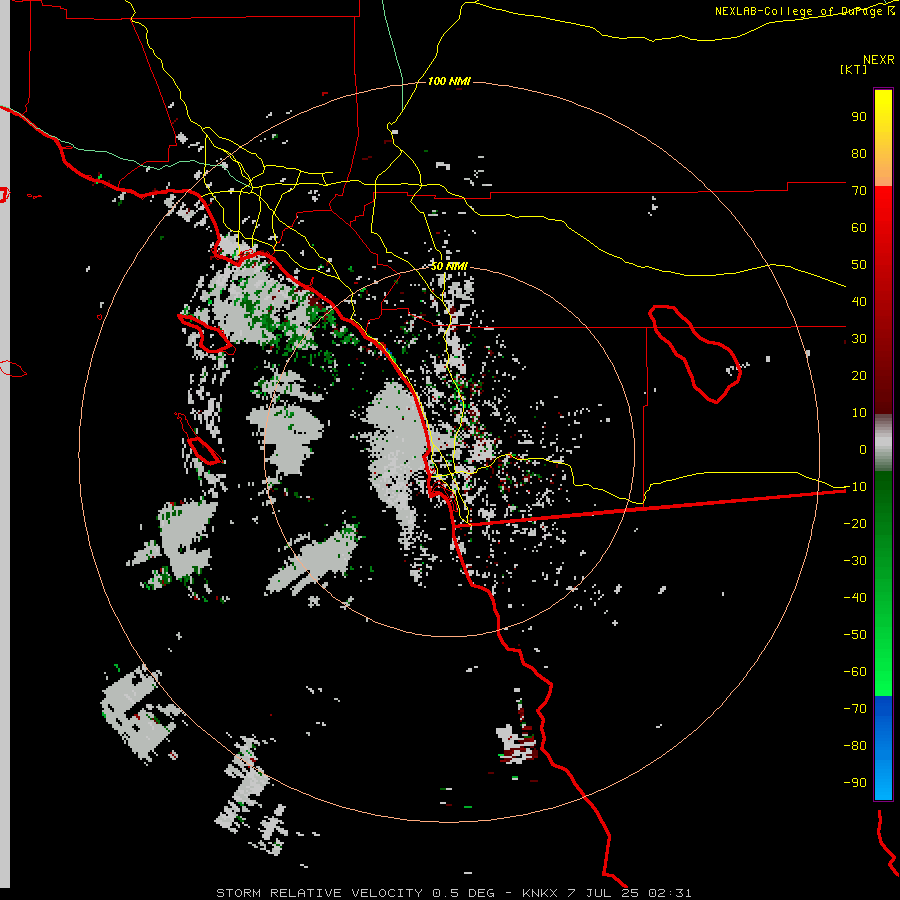
Task: Click the 40 value on the velocity scale
Action: [x=859, y=302]
